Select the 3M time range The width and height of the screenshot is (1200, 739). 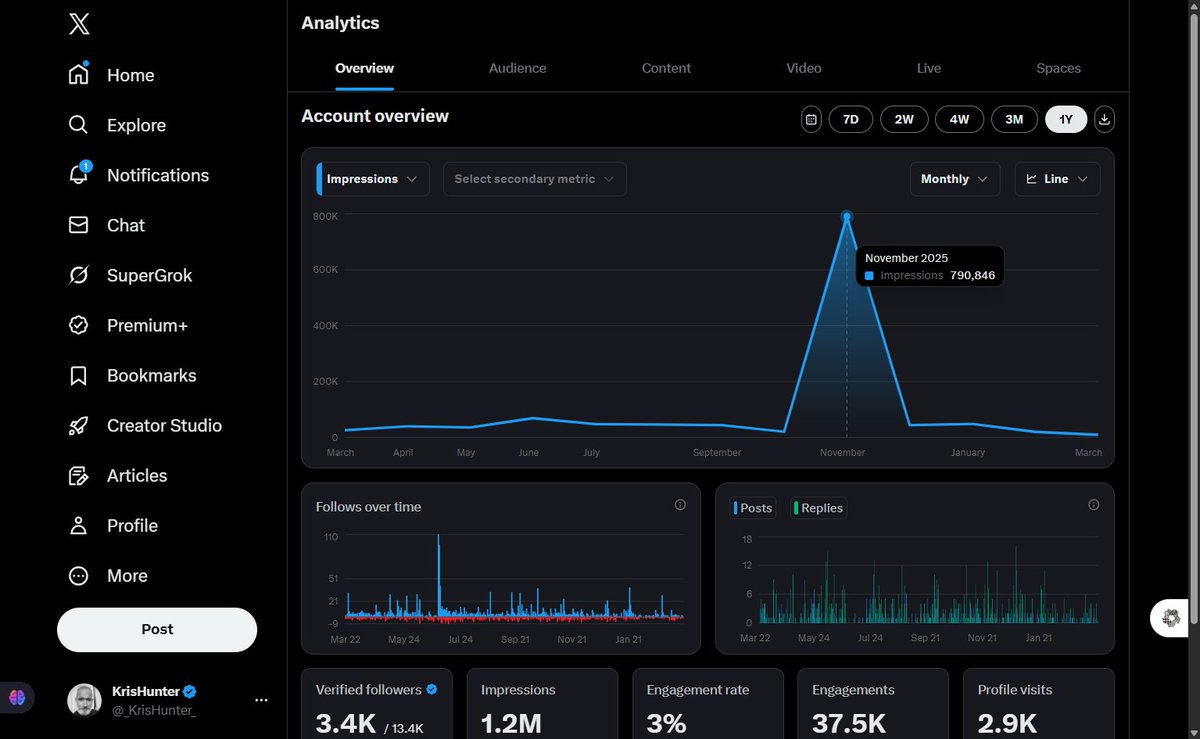tap(1014, 119)
